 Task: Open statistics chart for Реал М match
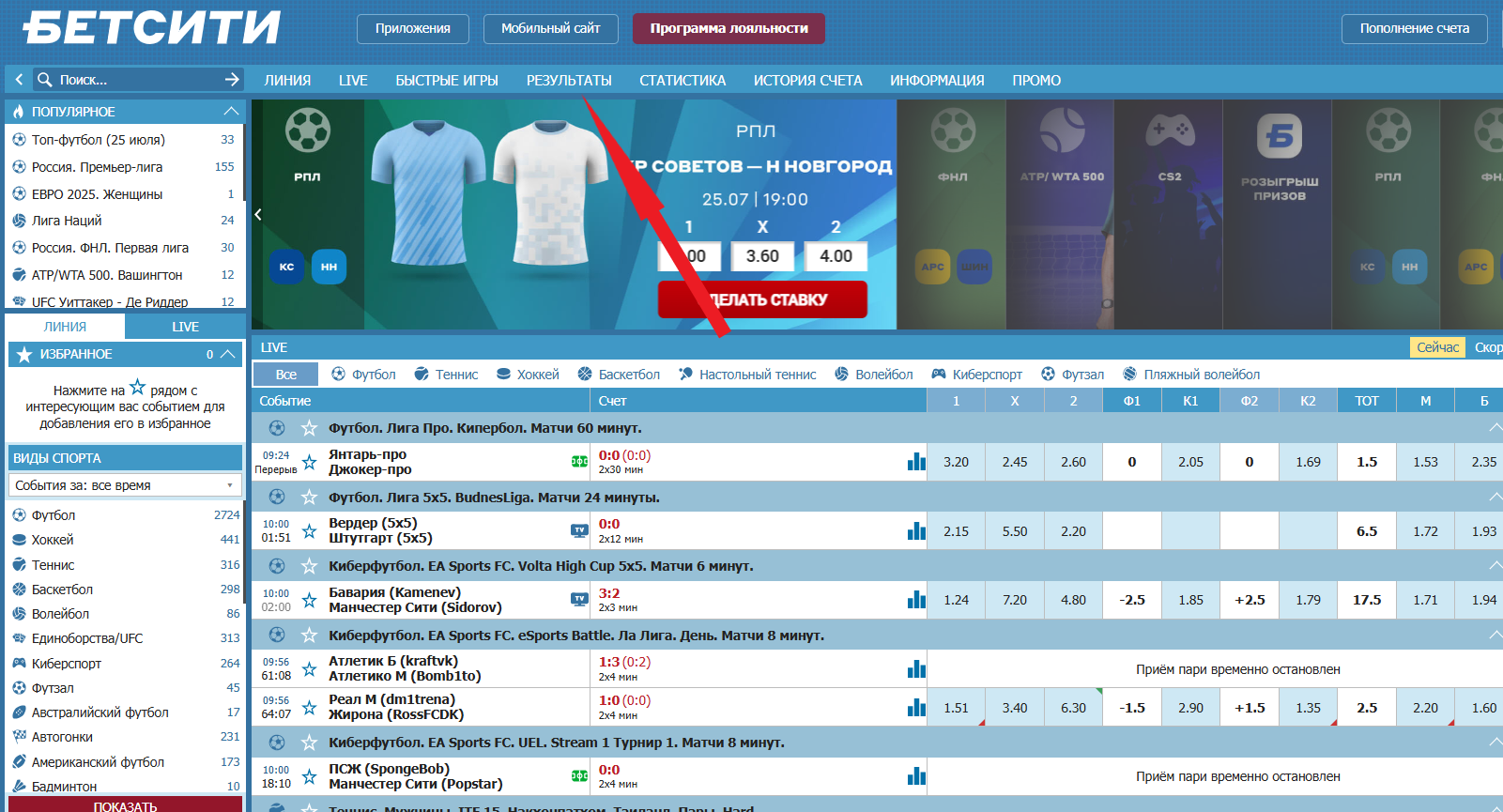[916, 708]
